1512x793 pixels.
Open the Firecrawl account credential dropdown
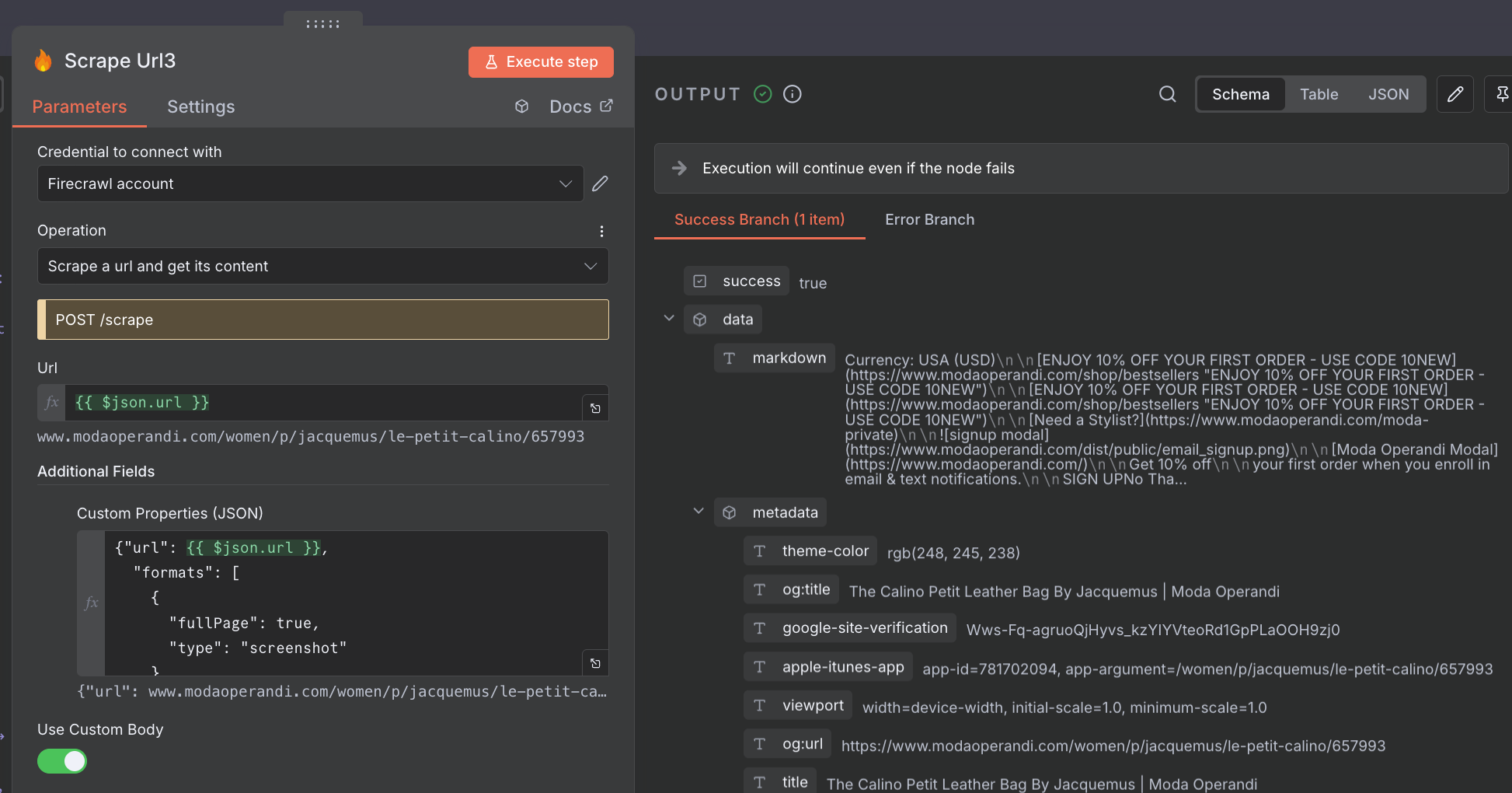(310, 183)
